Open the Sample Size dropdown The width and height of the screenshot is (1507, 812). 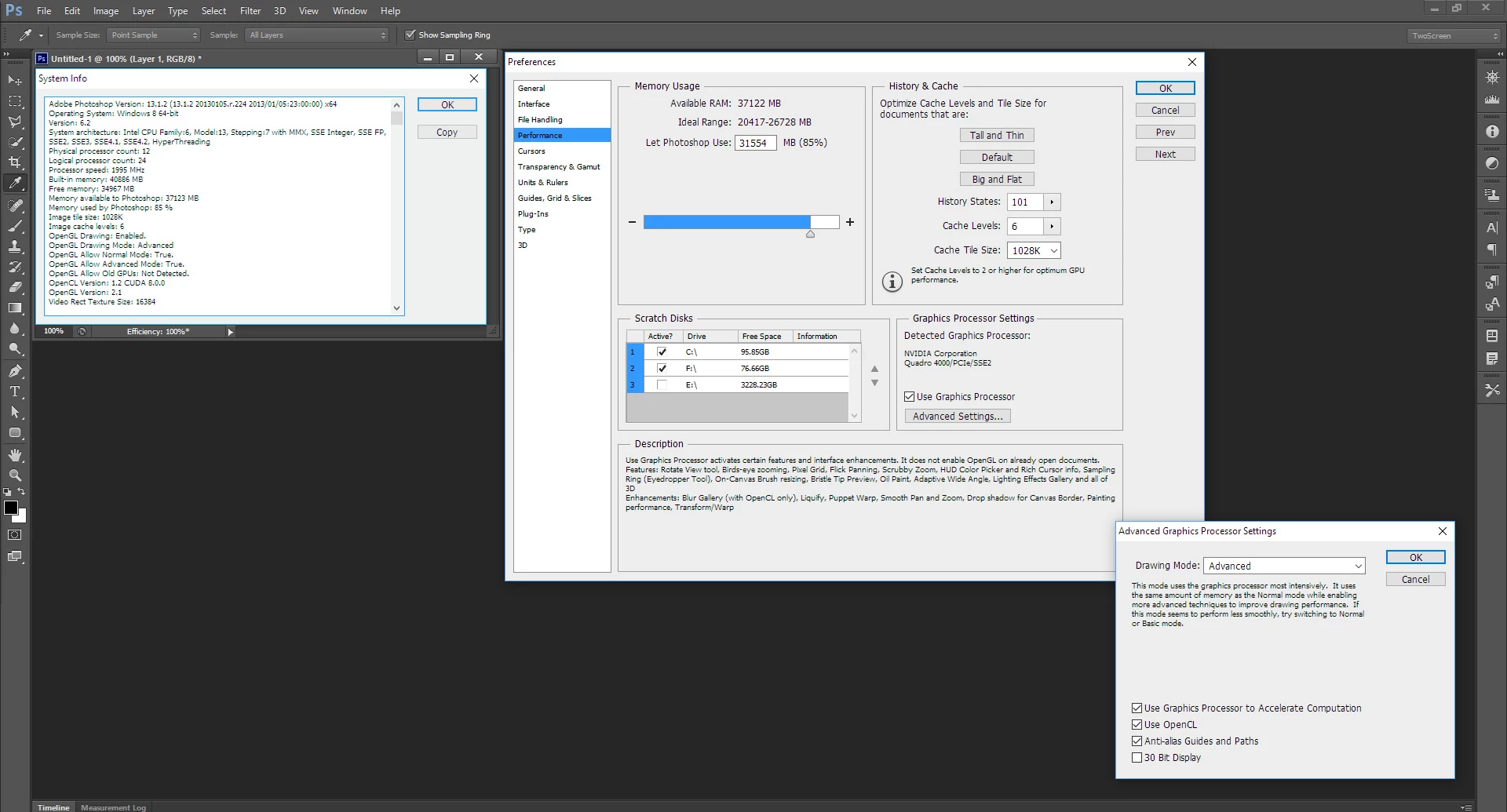(154, 35)
